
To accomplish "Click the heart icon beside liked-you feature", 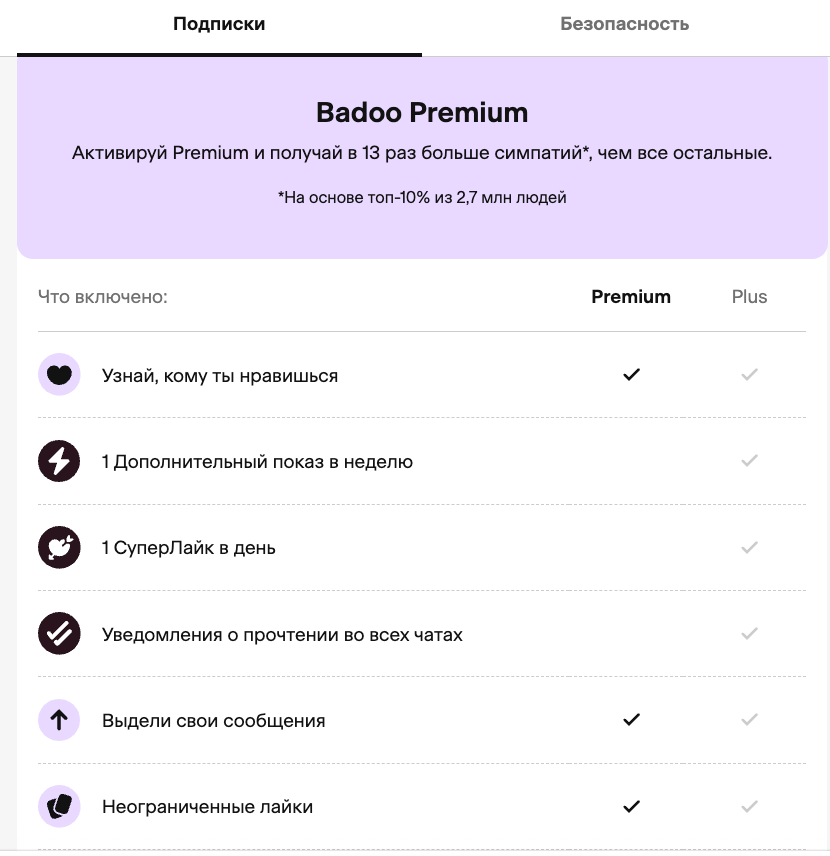I will (x=59, y=375).
